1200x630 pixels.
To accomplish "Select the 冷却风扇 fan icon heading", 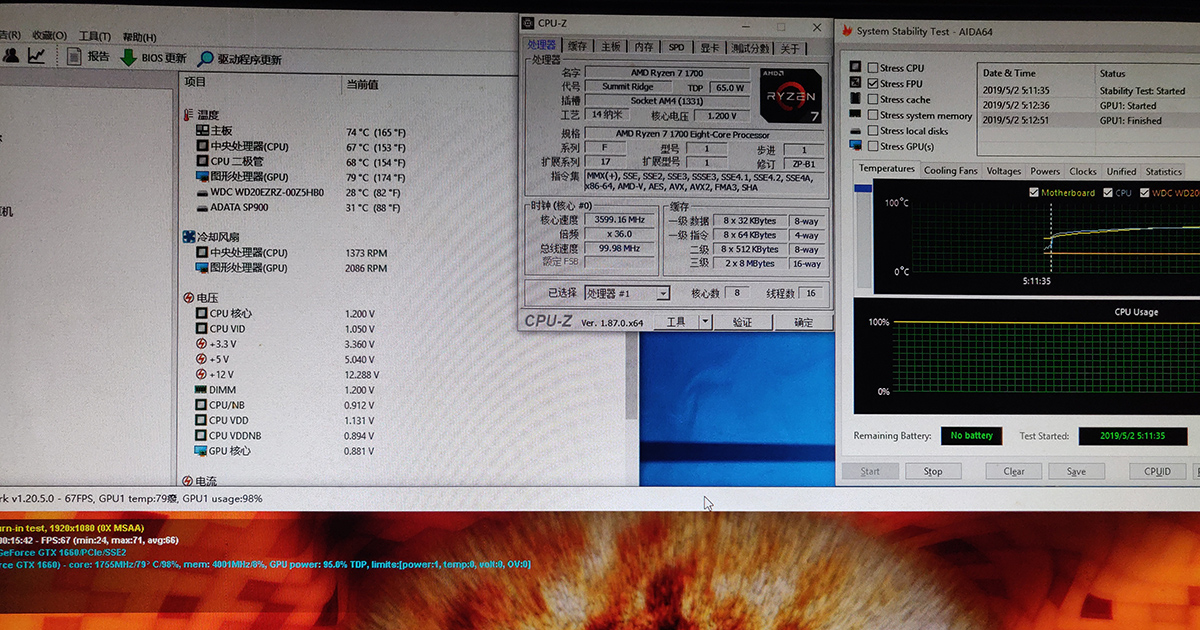I will [190, 237].
